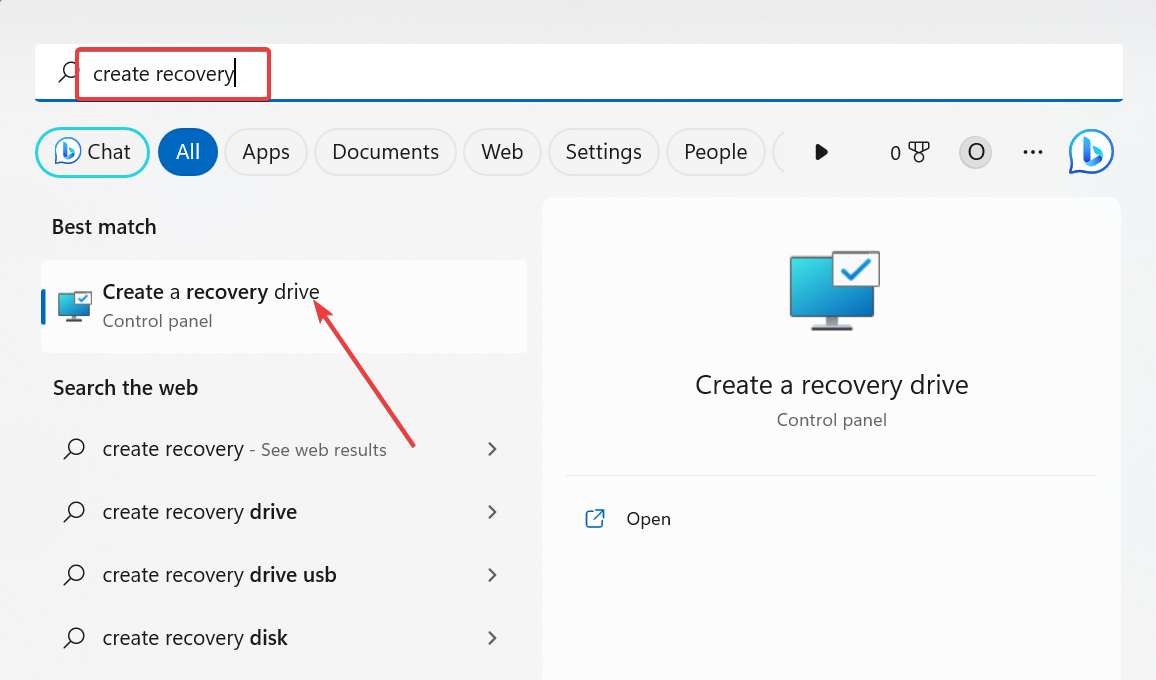This screenshot has width=1156, height=680.
Task: Open Bing Chat filter pill
Action: (x=92, y=153)
